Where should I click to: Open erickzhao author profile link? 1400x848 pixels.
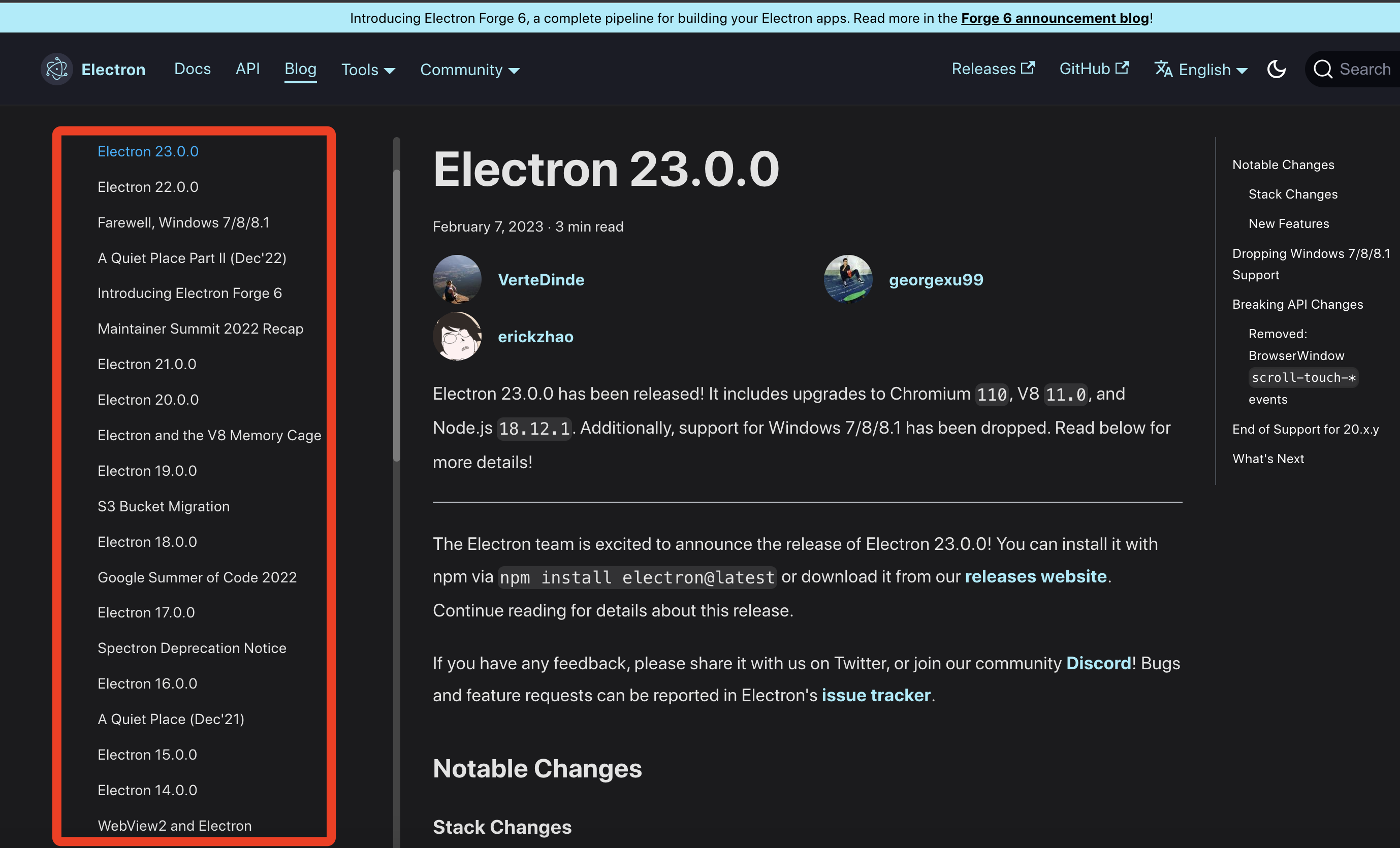(x=535, y=336)
